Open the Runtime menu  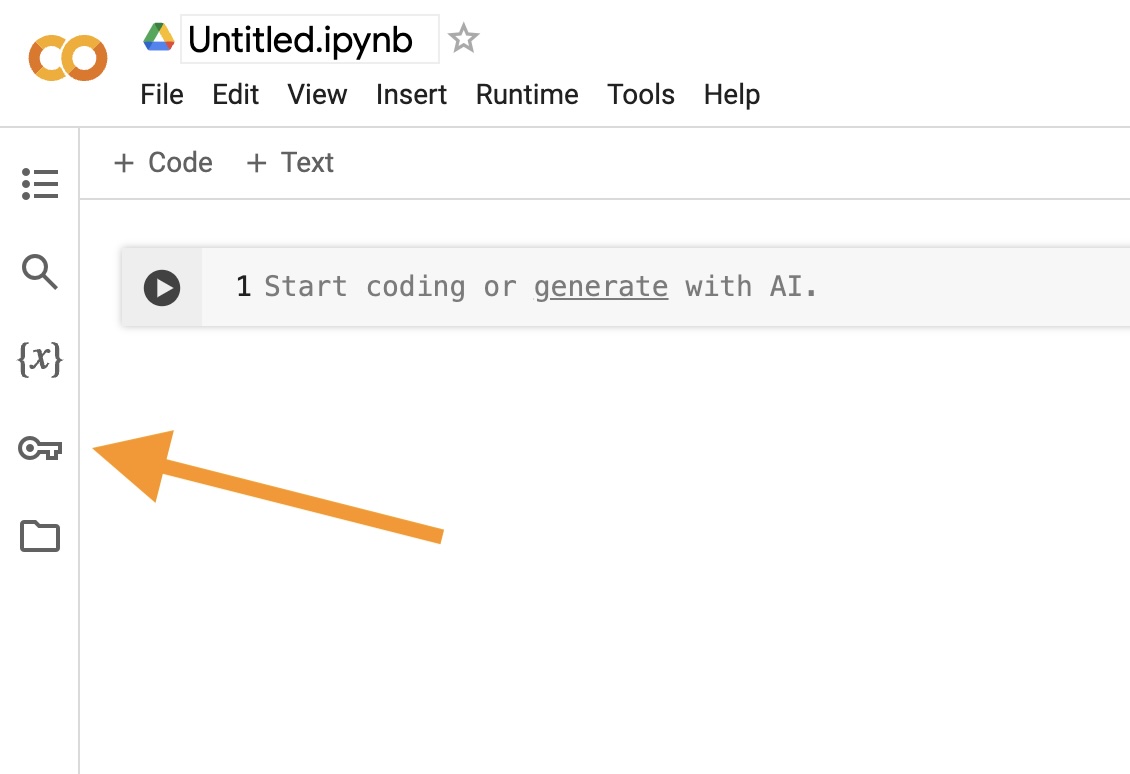tap(527, 94)
